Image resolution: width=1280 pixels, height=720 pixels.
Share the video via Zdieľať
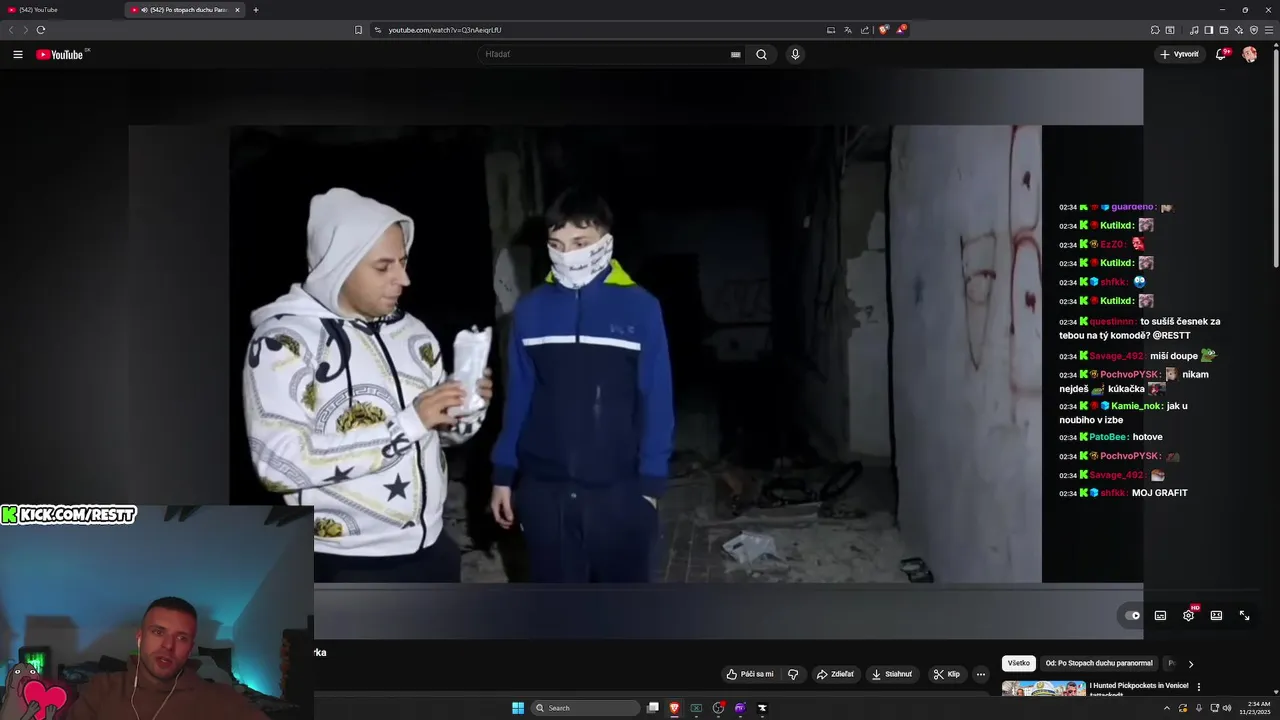point(835,674)
